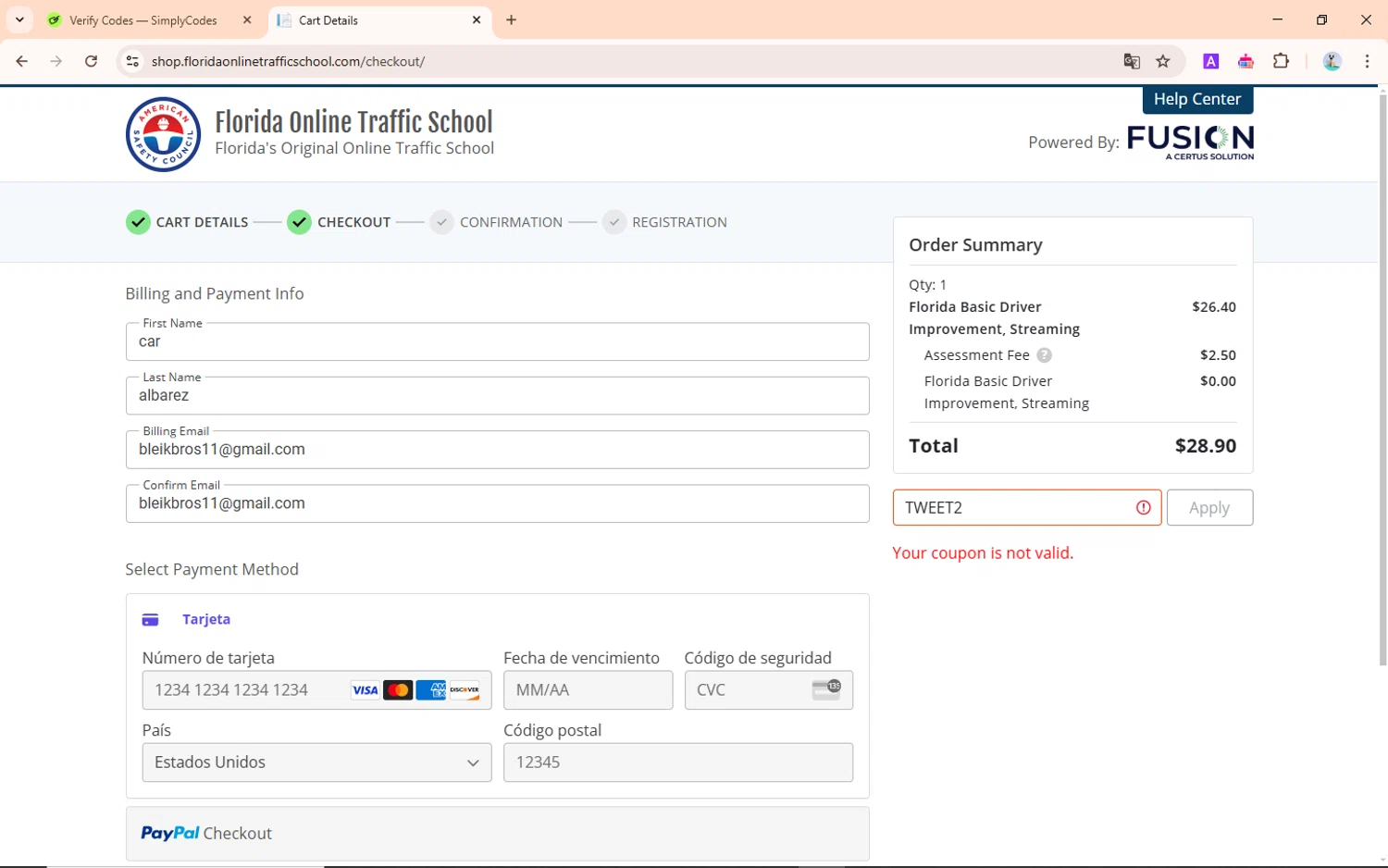The image size is (1388, 868).
Task: Close the Cart Details tab
Action: (477, 19)
